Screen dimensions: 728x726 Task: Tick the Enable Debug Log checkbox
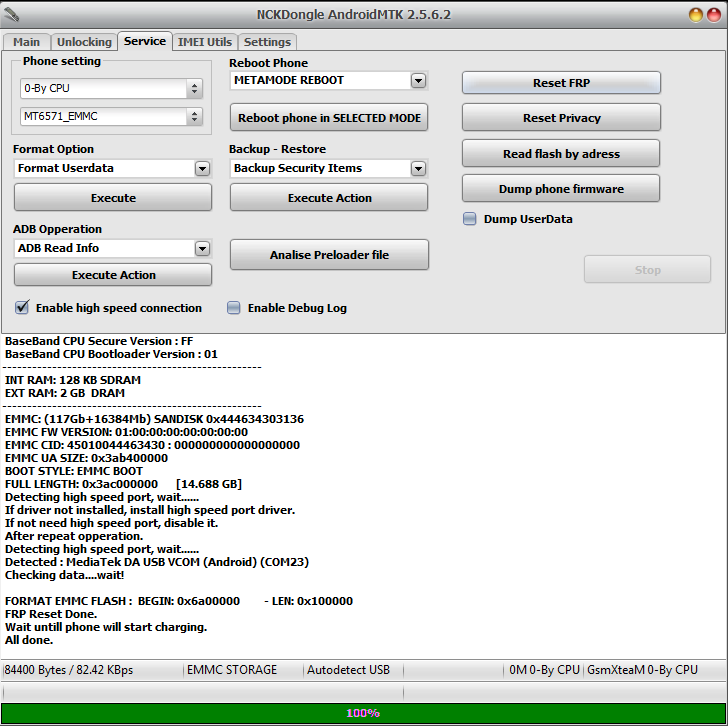point(234,308)
